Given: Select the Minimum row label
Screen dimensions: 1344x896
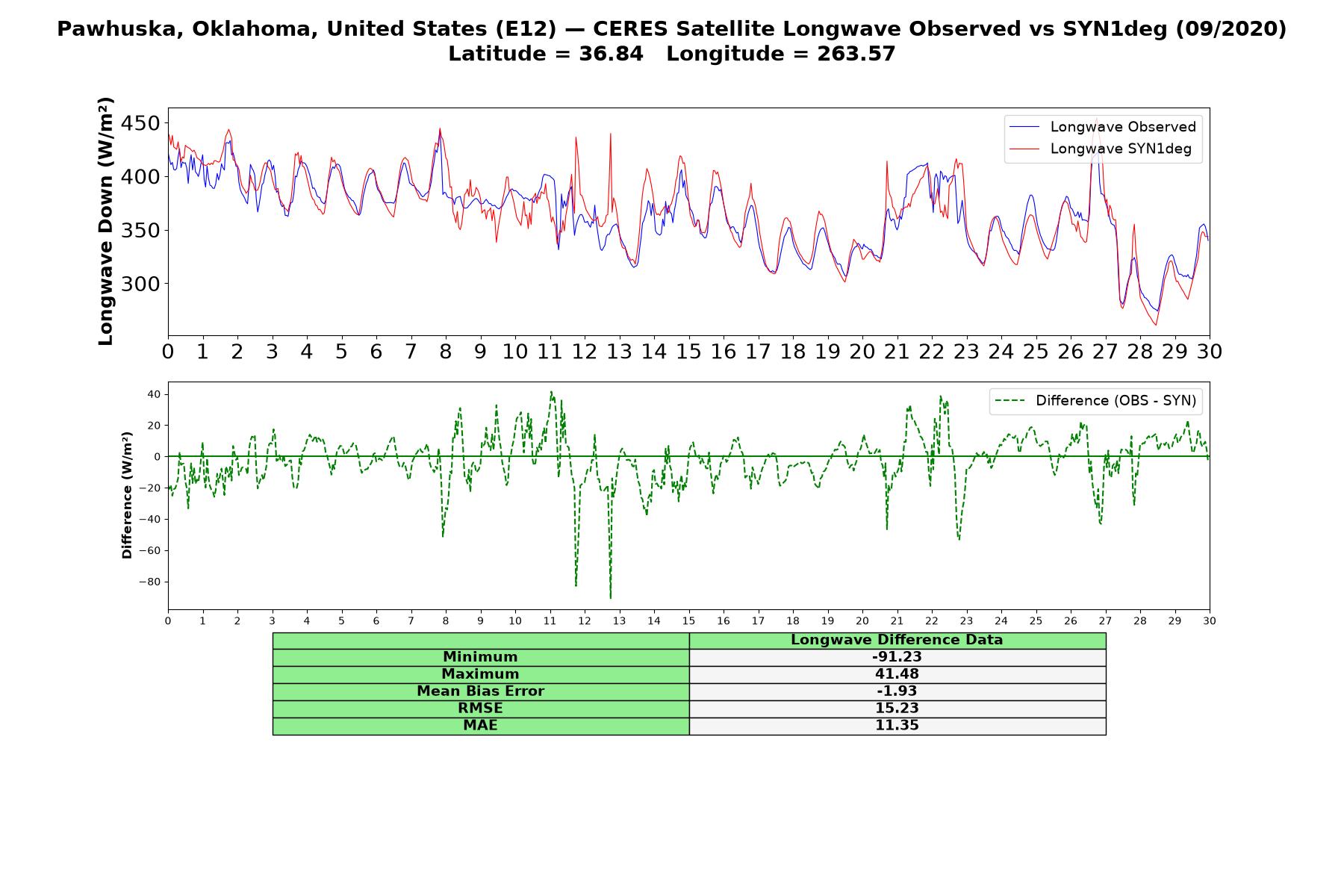Looking at the screenshot, I should [480, 657].
